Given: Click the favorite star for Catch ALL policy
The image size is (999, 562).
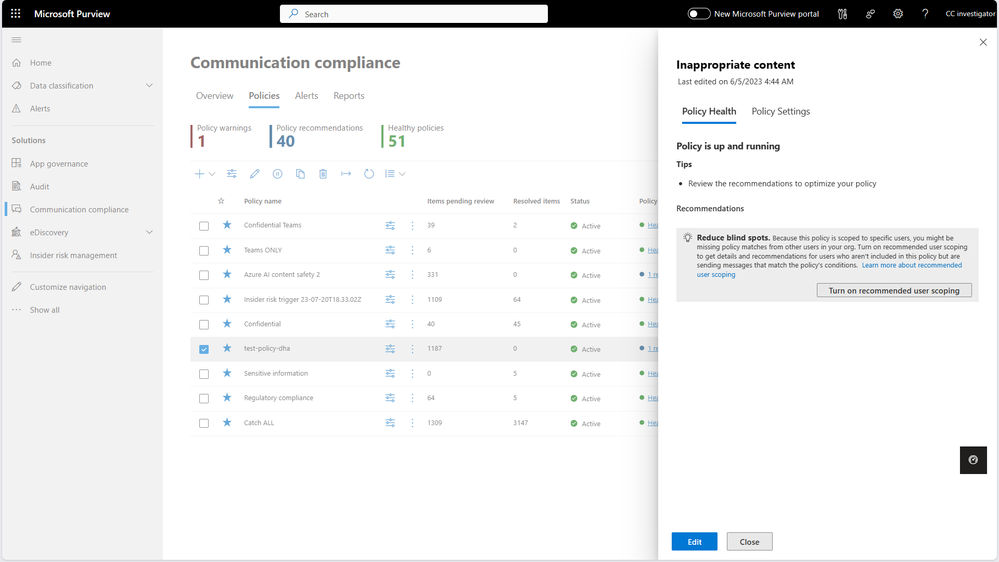Looking at the screenshot, I should (x=227, y=423).
